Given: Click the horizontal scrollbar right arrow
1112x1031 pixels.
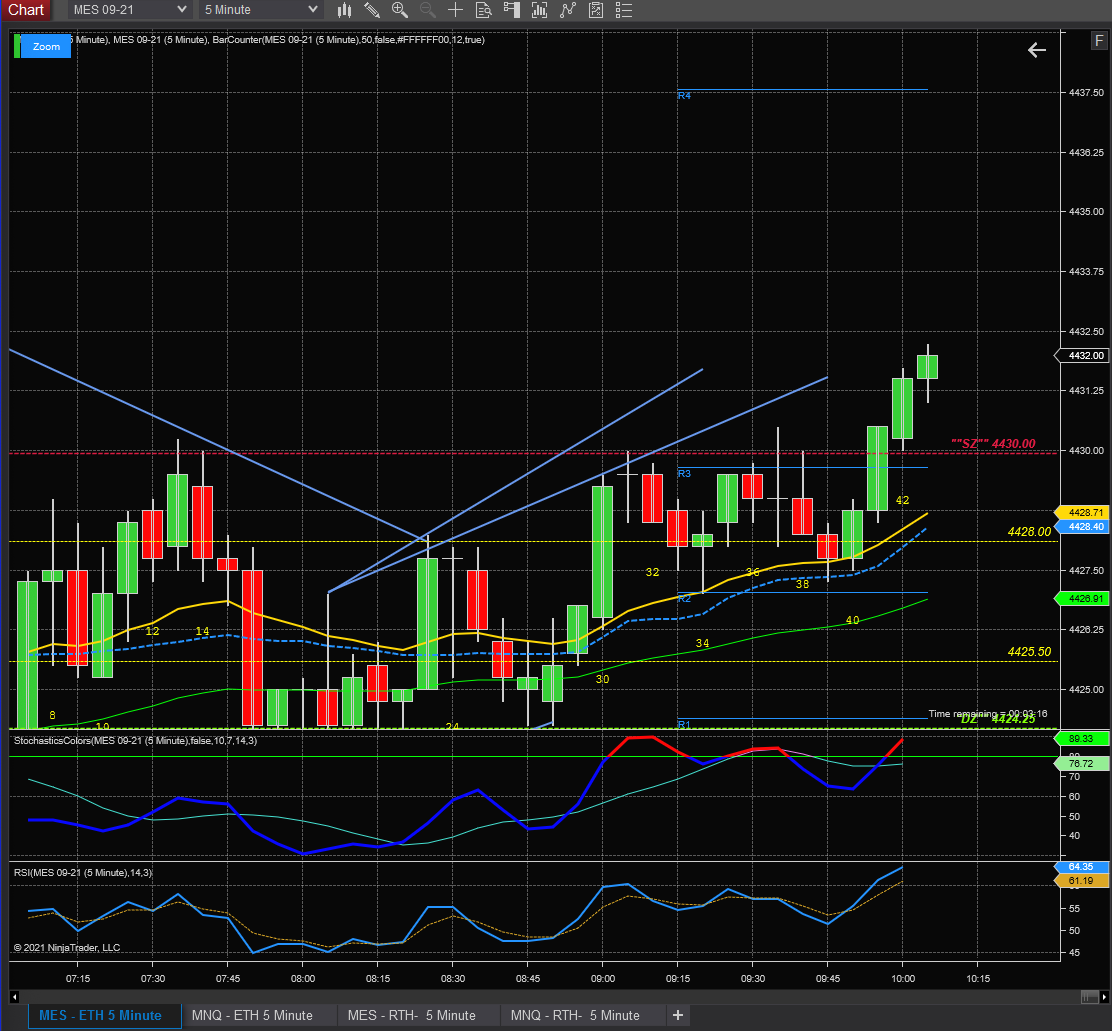Looking at the screenshot, I should pos(1104,997).
